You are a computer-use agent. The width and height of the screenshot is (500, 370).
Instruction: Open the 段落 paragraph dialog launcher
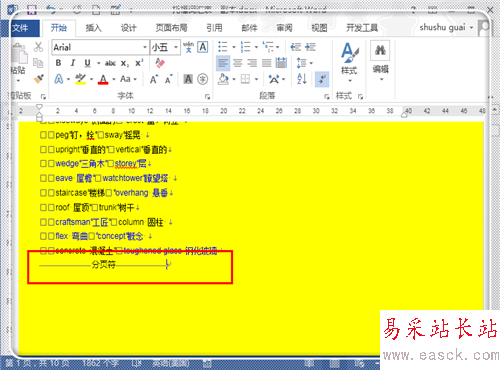(x=327, y=97)
